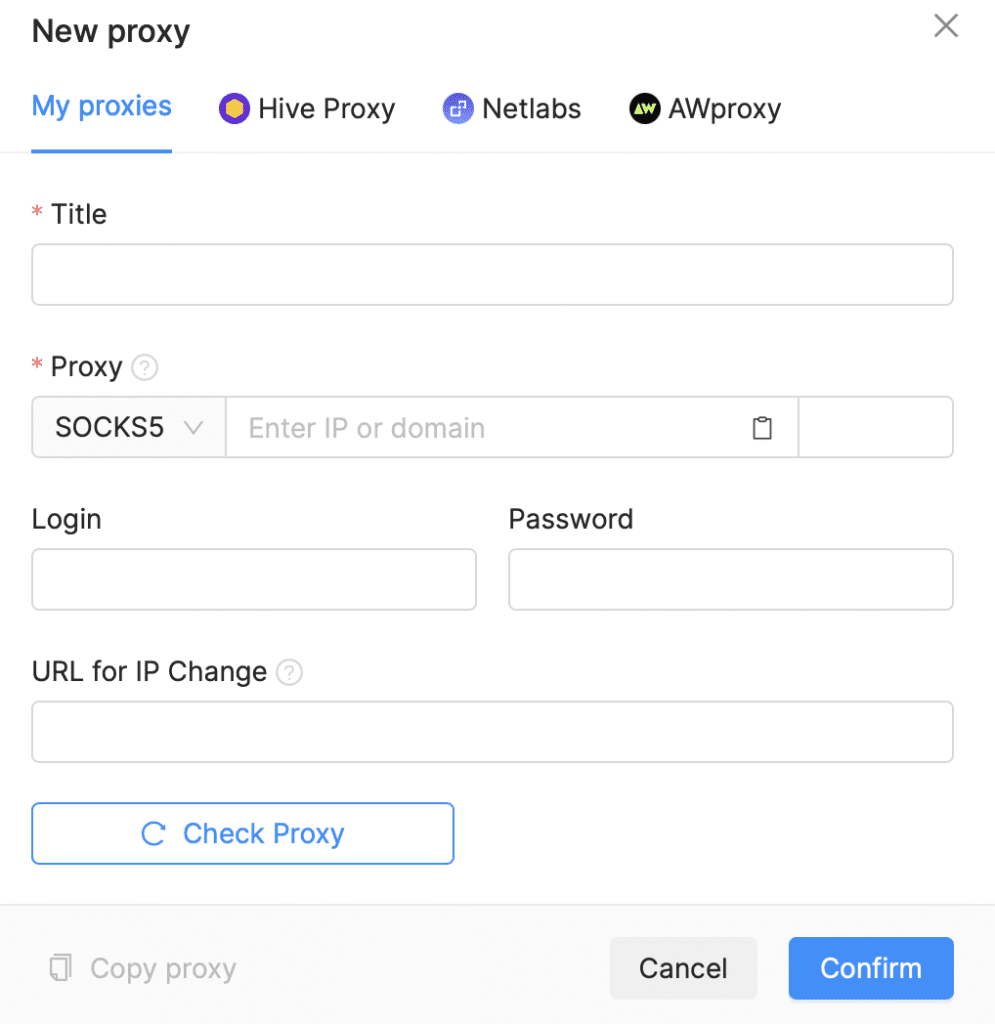Click the Copy proxy option
Image resolution: width=995 pixels, height=1024 pixels.
[140, 967]
